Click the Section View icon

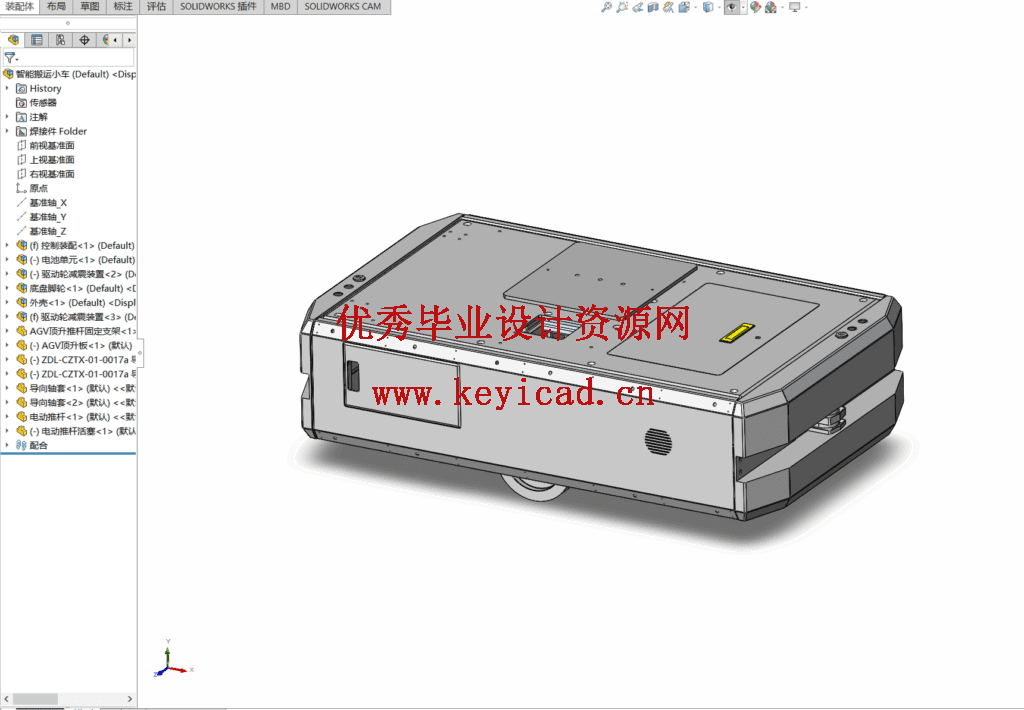[653, 7]
